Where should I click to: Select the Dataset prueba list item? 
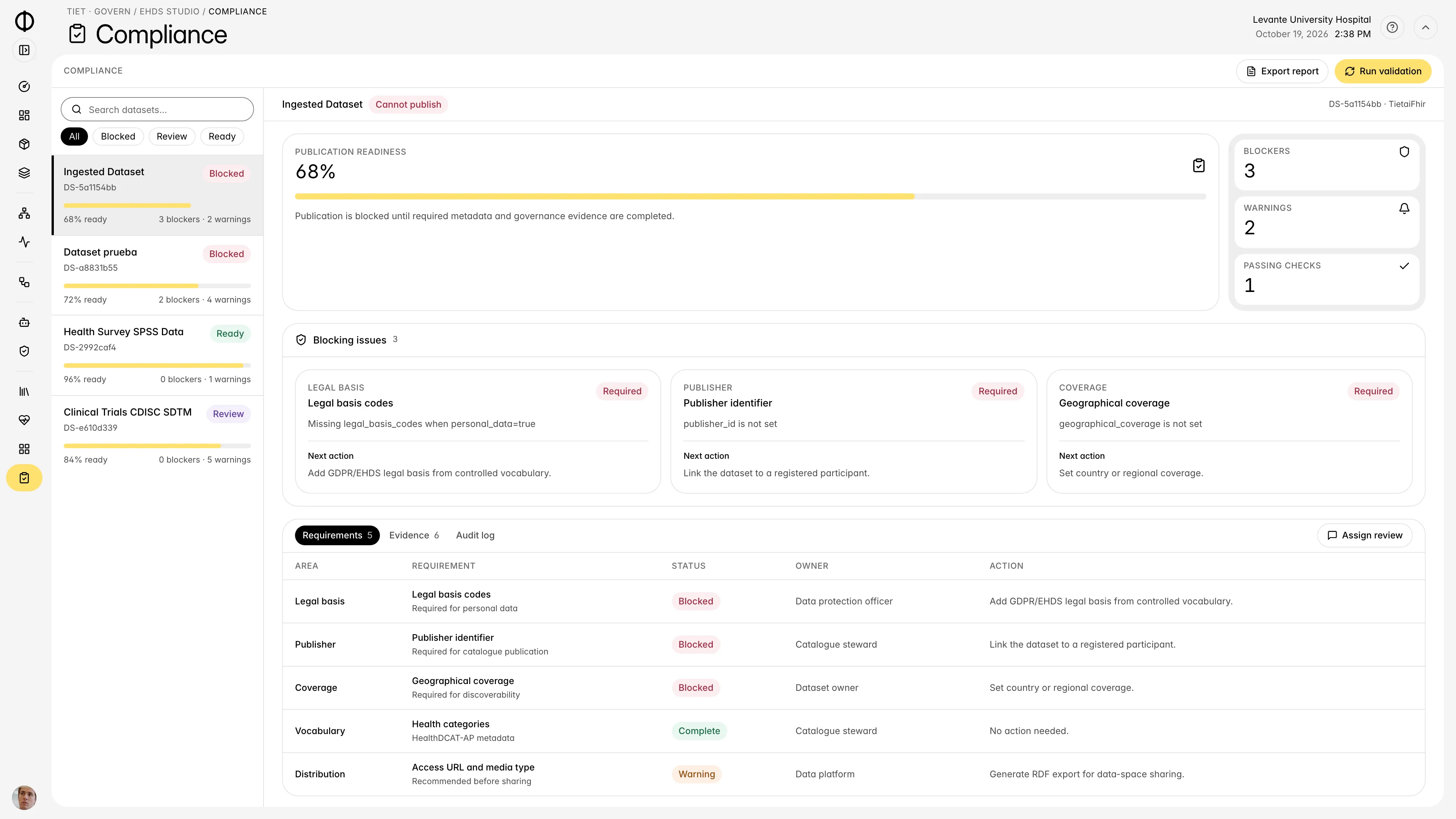click(x=157, y=275)
